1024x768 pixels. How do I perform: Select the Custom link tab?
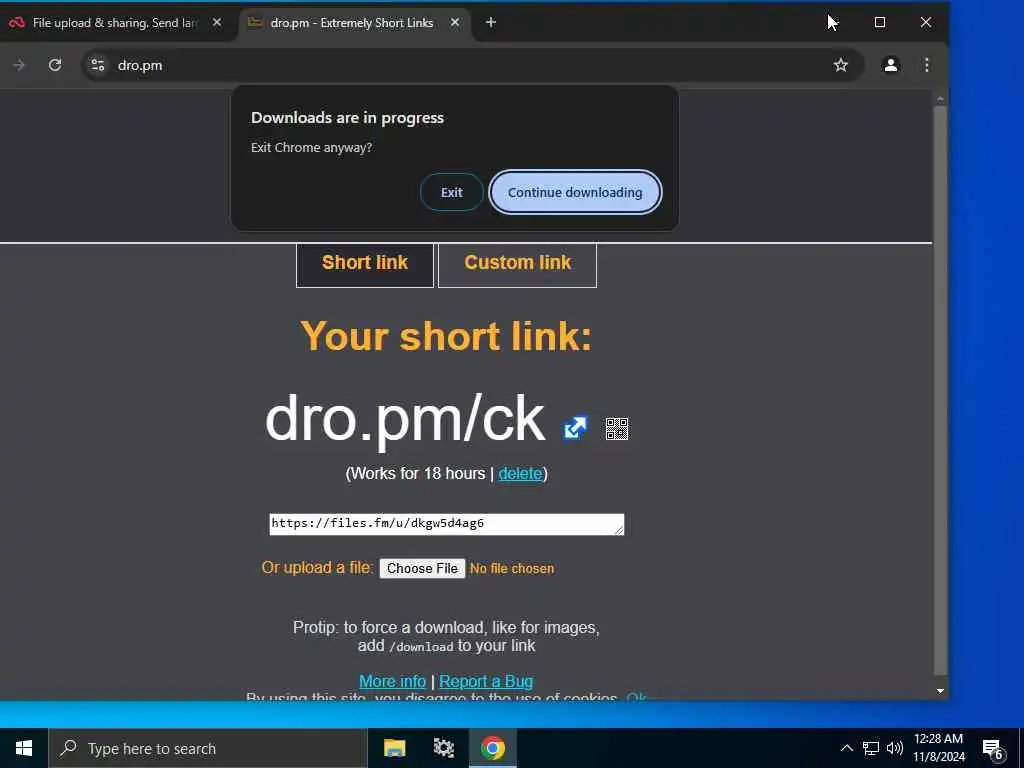click(x=517, y=264)
